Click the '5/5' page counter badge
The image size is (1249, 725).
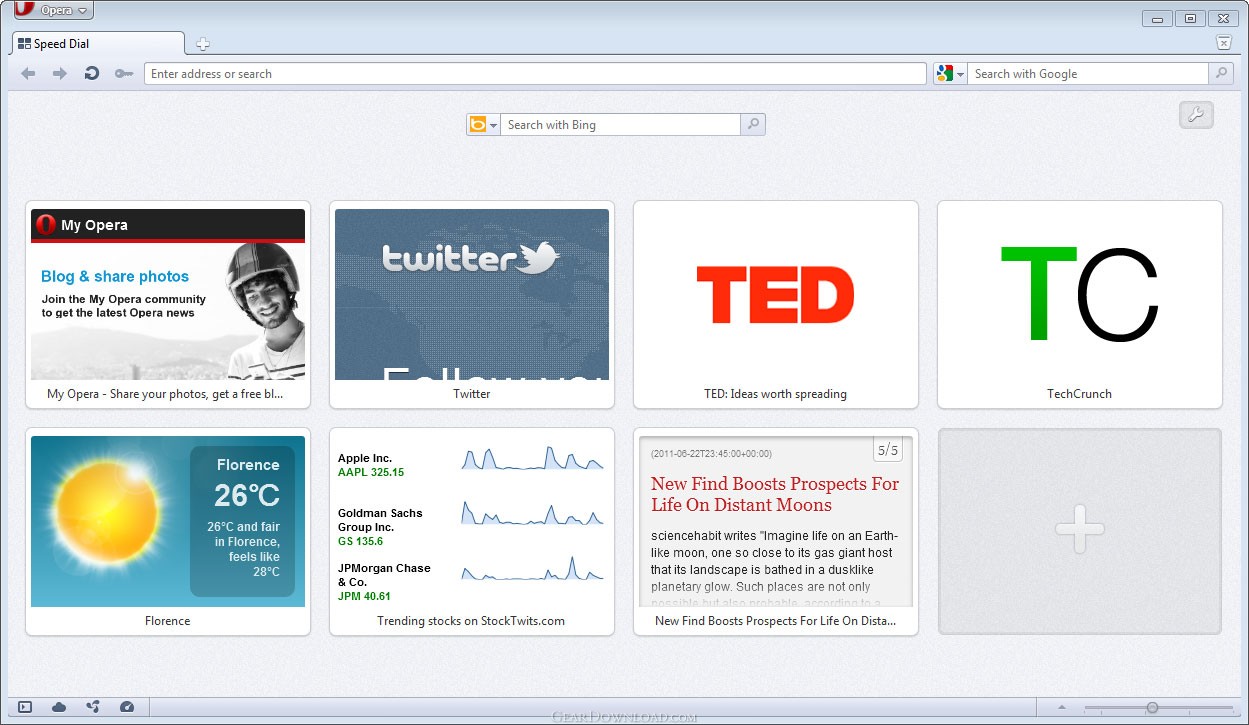(888, 451)
